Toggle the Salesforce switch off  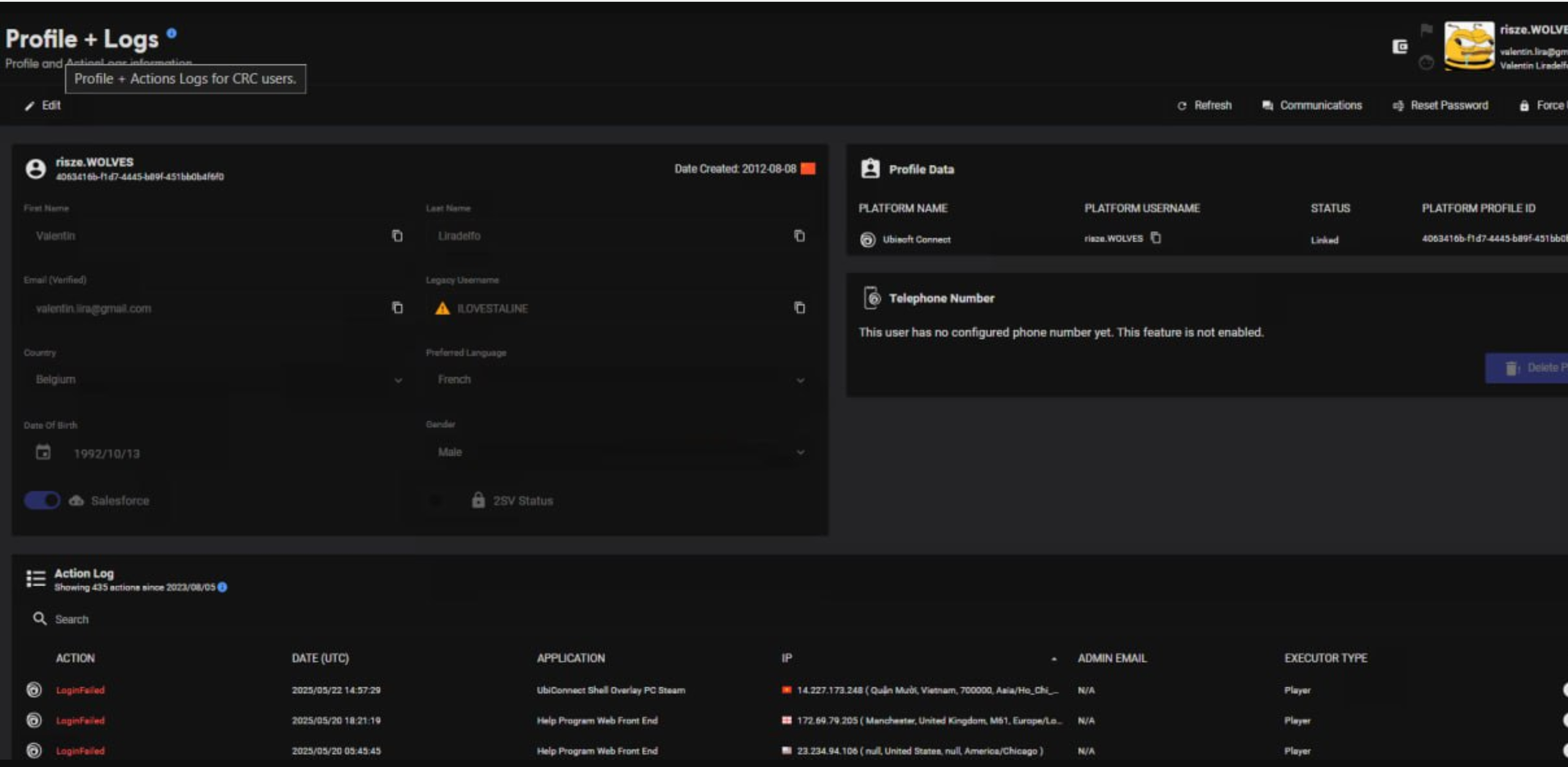click(x=42, y=500)
